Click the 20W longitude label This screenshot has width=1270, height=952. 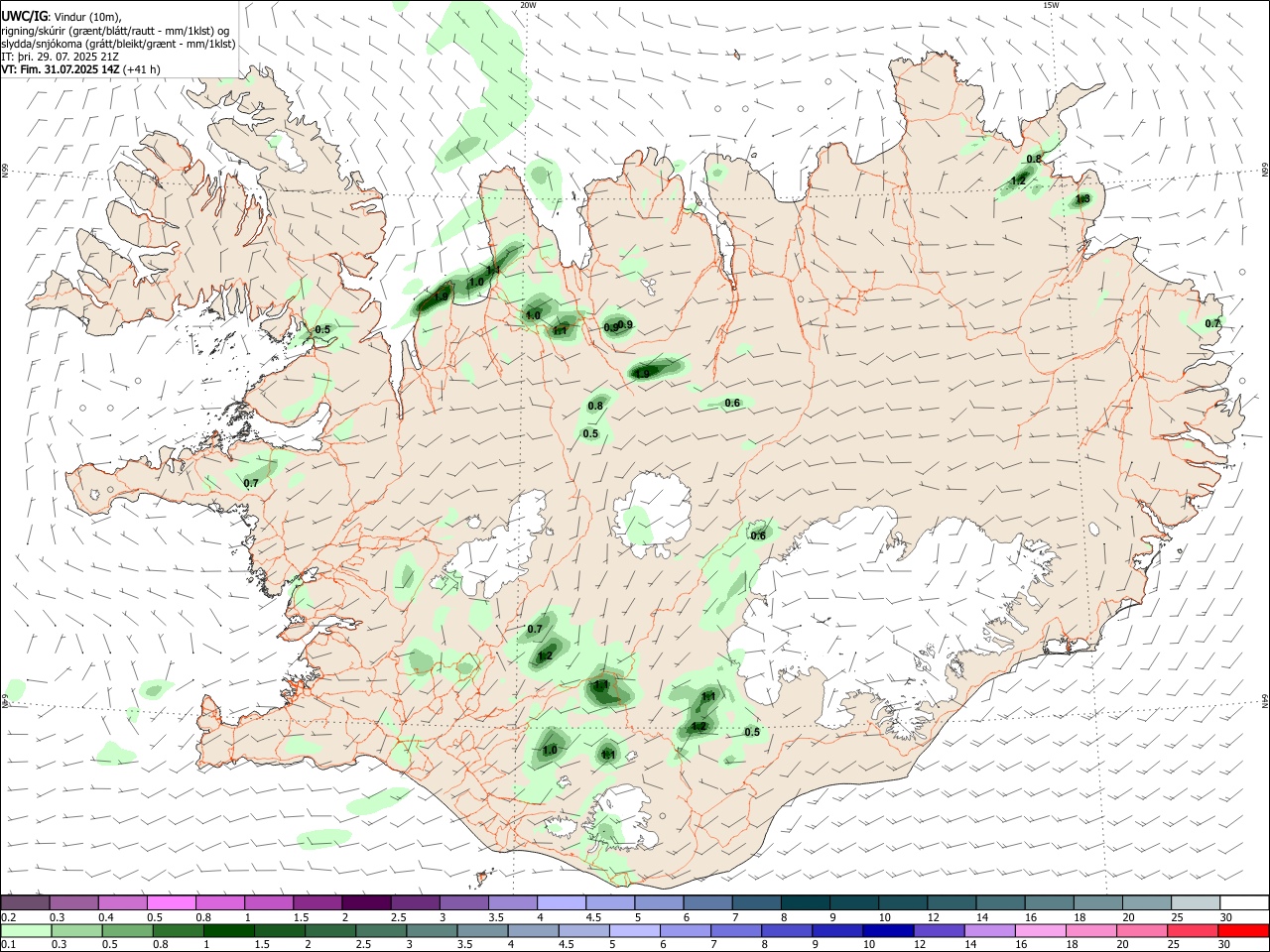[x=528, y=5]
